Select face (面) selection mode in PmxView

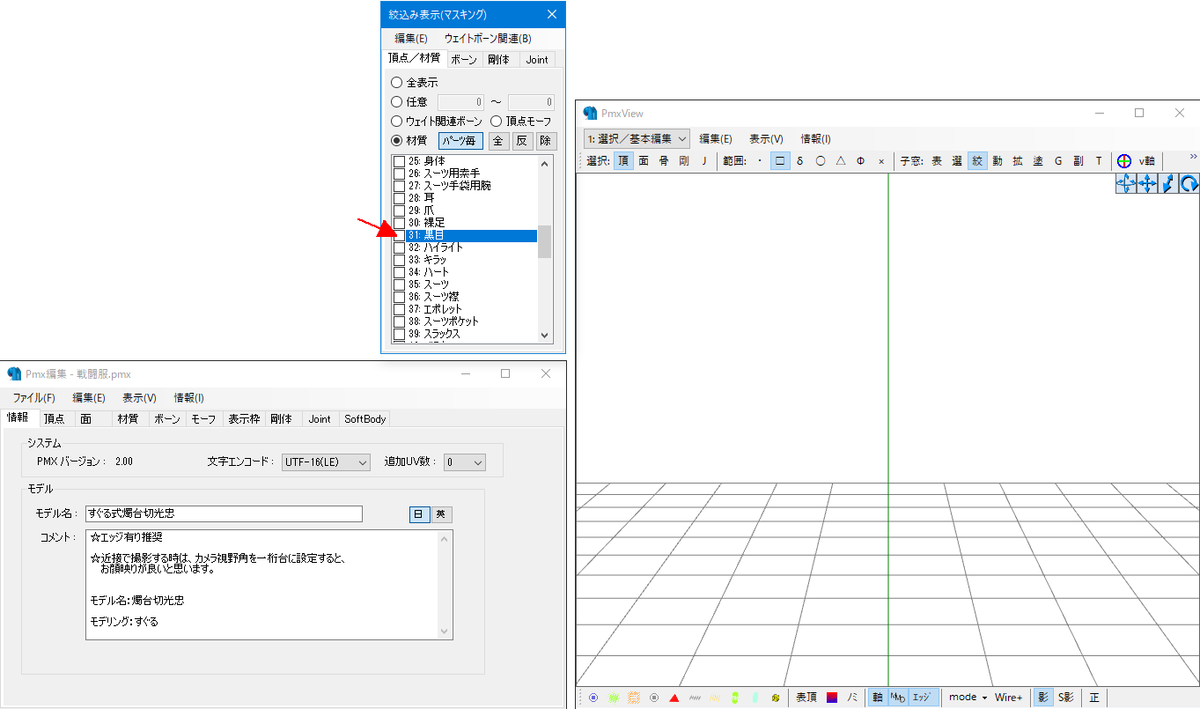643,160
